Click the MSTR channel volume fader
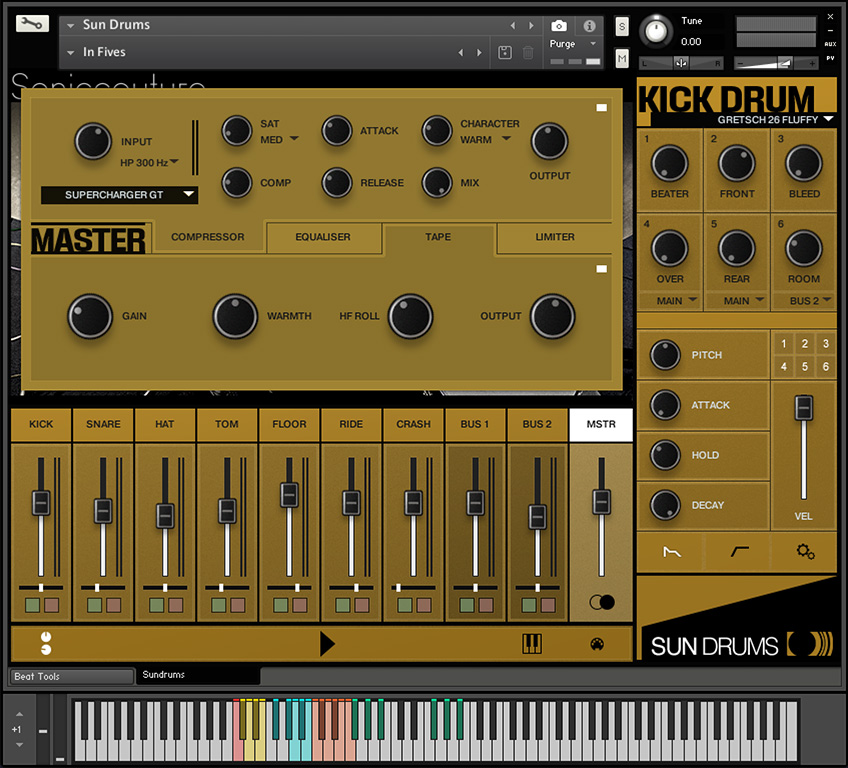Image resolution: width=848 pixels, height=768 pixels. 601,501
